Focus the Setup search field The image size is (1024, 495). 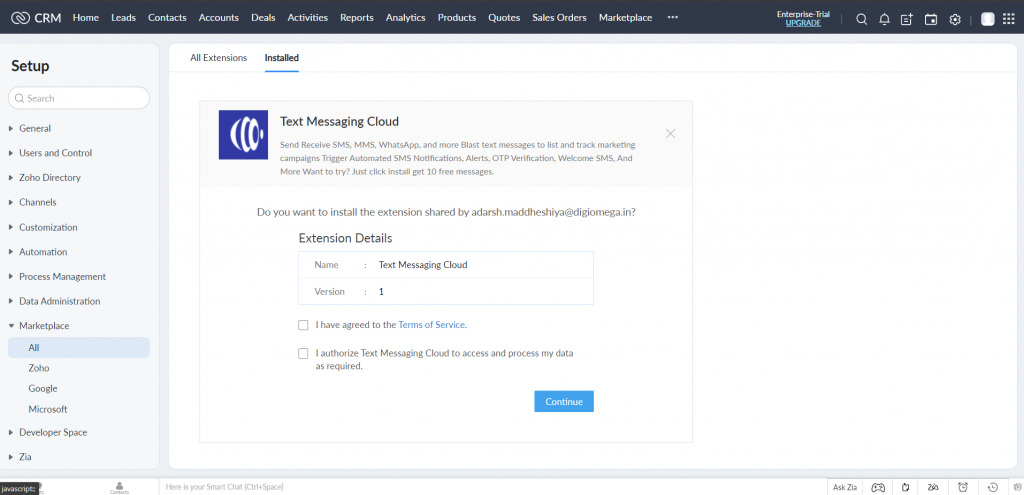tap(79, 98)
